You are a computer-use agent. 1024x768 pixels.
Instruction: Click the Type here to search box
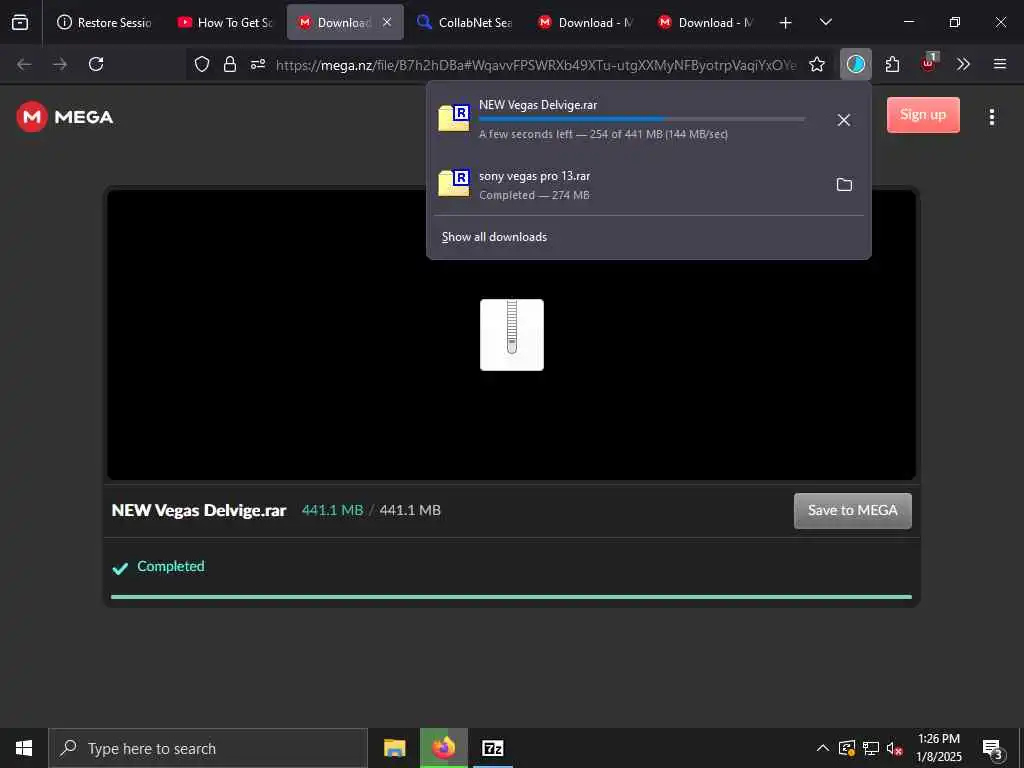click(208, 748)
